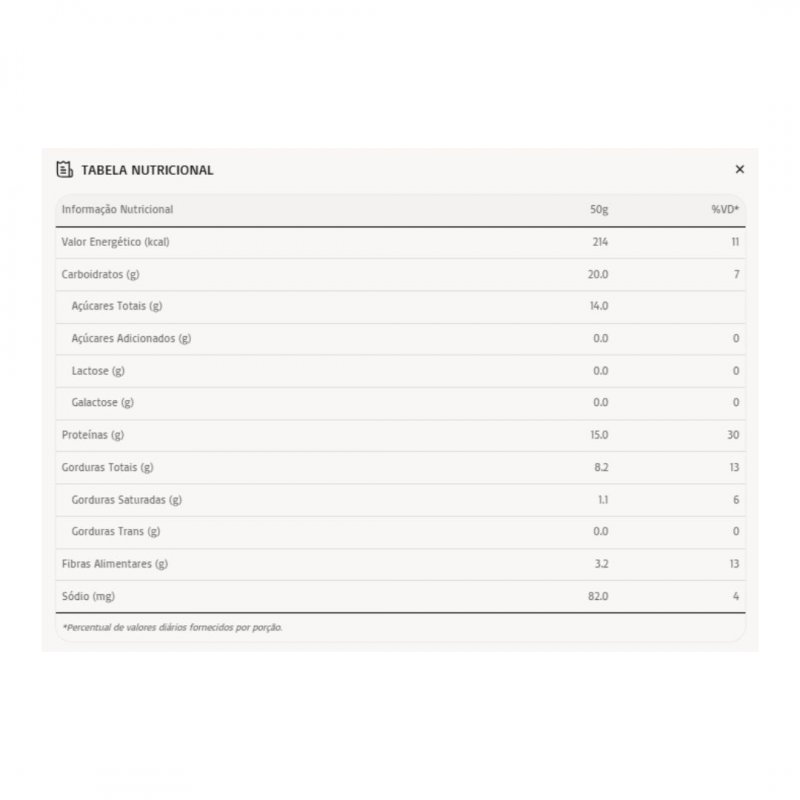
Task: Click the Gorduras Totais (g) row label
Action: [108, 467]
